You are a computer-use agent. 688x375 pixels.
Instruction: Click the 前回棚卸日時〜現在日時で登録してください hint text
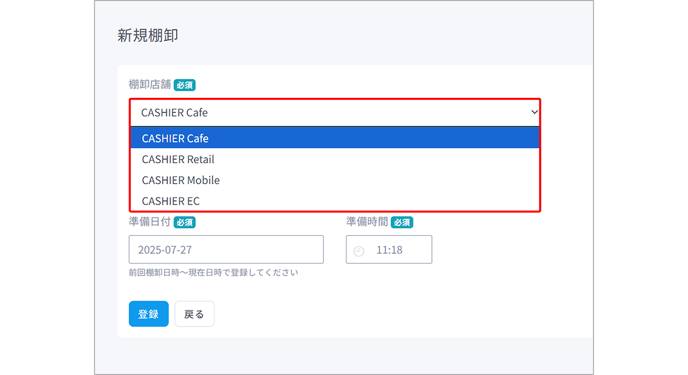coord(213,273)
